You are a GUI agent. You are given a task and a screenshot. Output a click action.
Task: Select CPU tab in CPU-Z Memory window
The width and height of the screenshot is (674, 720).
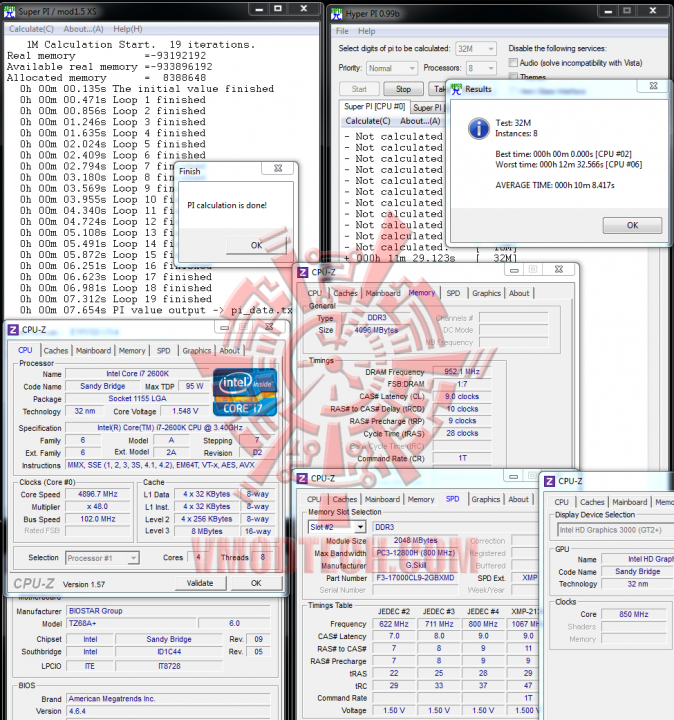click(314, 293)
